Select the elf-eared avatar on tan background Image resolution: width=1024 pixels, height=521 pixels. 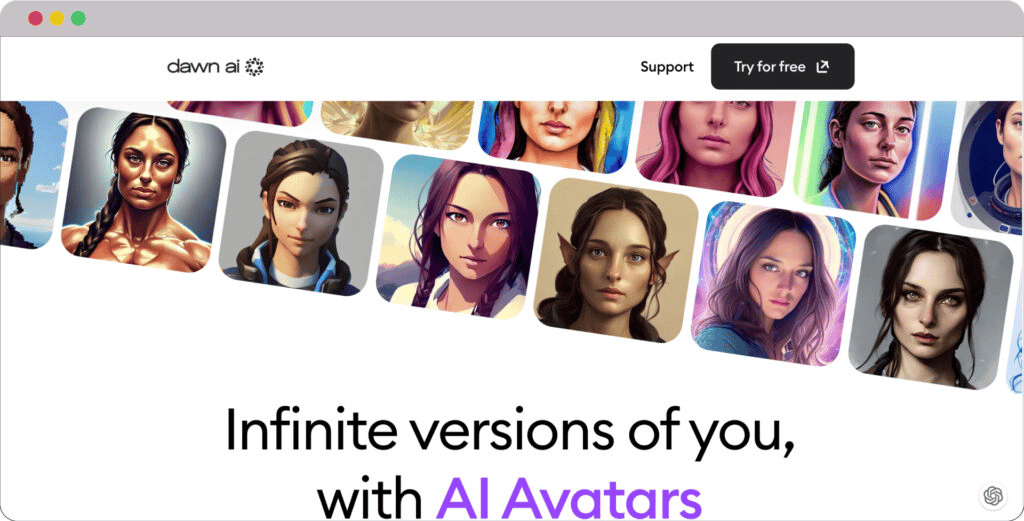coord(616,260)
